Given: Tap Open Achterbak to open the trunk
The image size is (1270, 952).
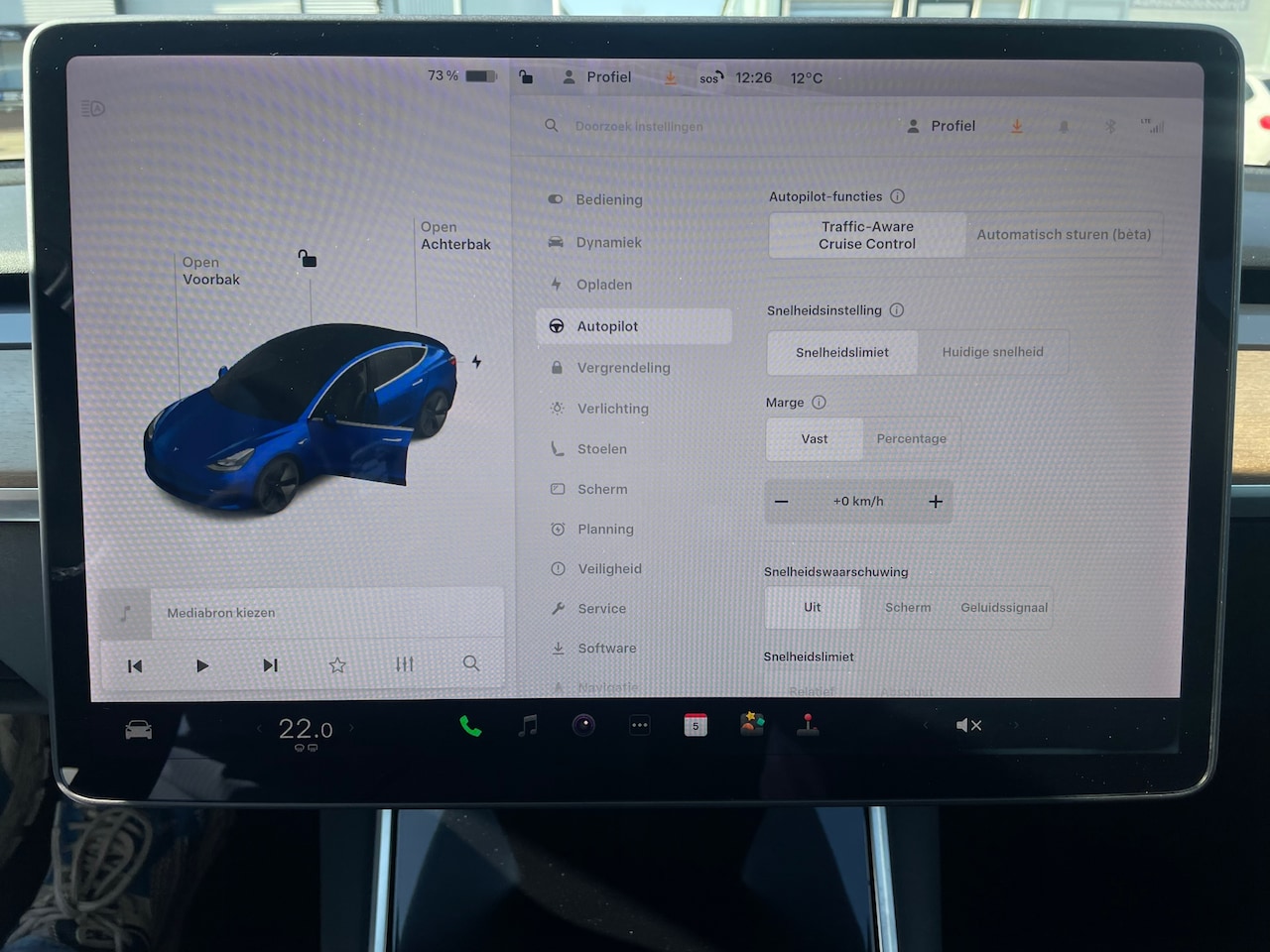Looking at the screenshot, I should 455,236.
